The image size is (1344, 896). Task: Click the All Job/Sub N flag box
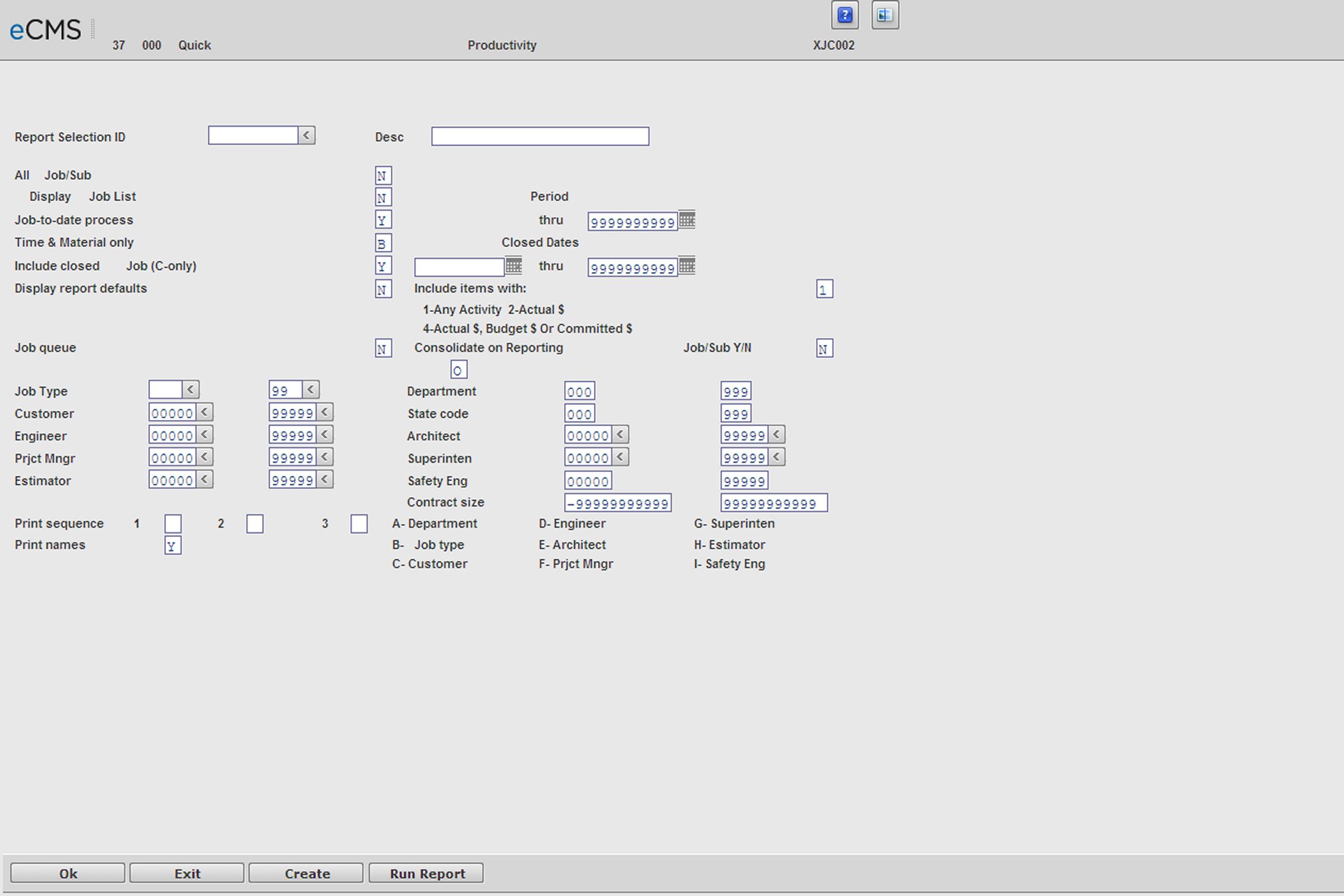point(383,176)
